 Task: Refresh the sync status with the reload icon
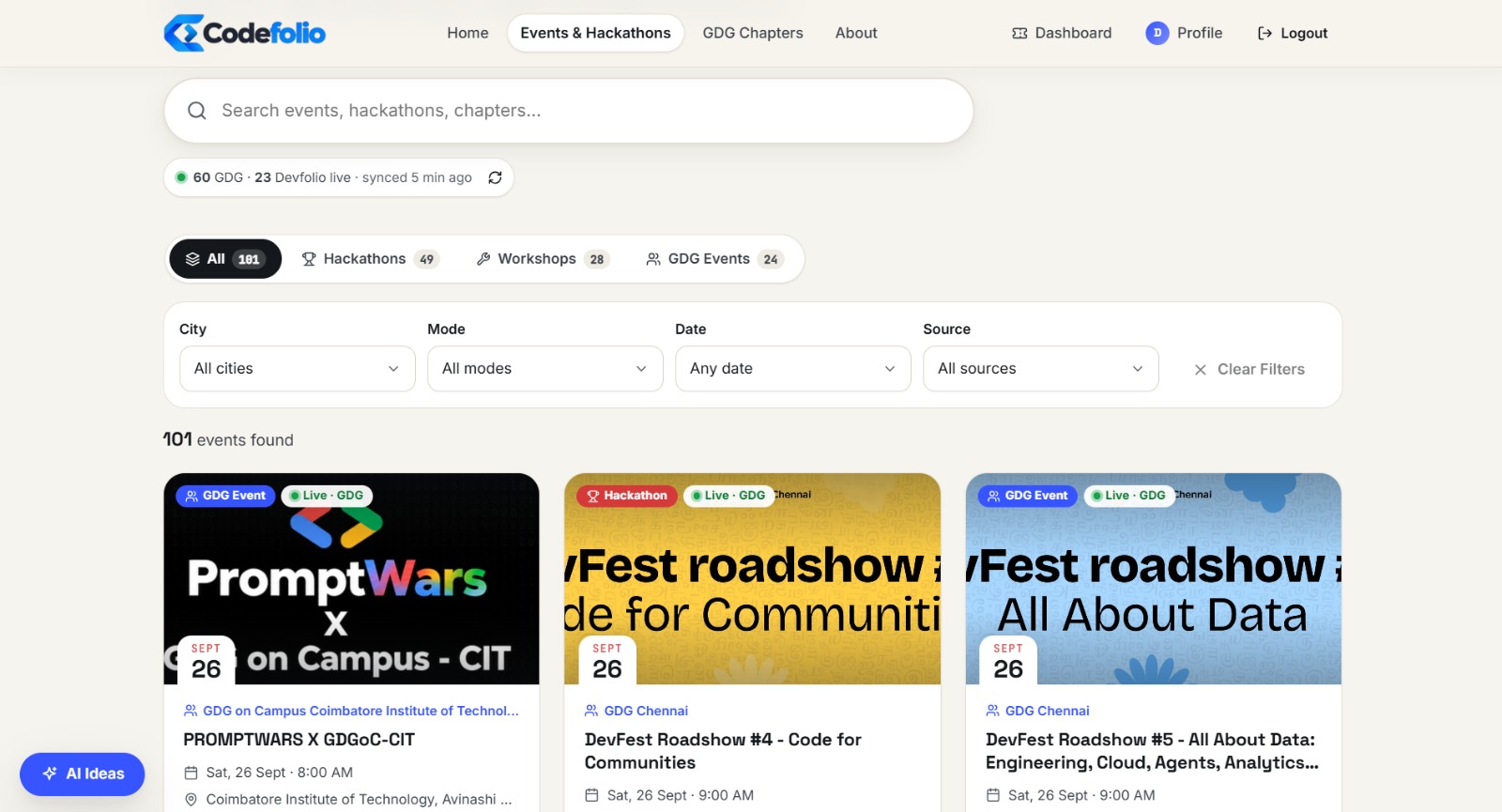click(x=495, y=177)
